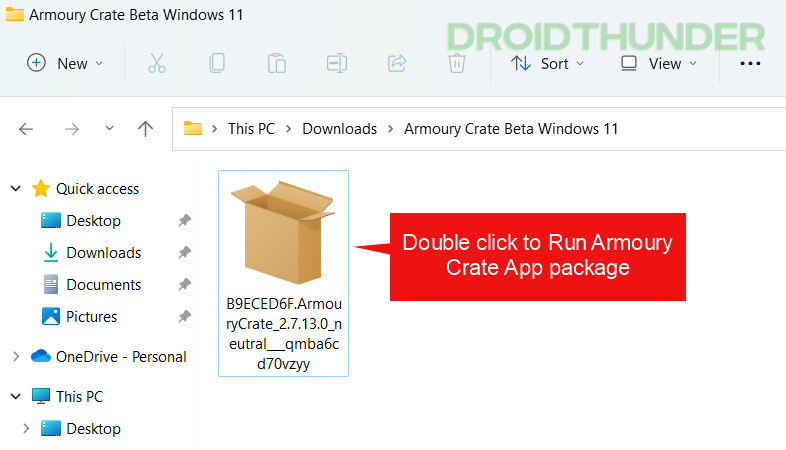The width and height of the screenshot is (786, 450).
Task: Select Desktop under This PC
Action: tap(93, 429)
